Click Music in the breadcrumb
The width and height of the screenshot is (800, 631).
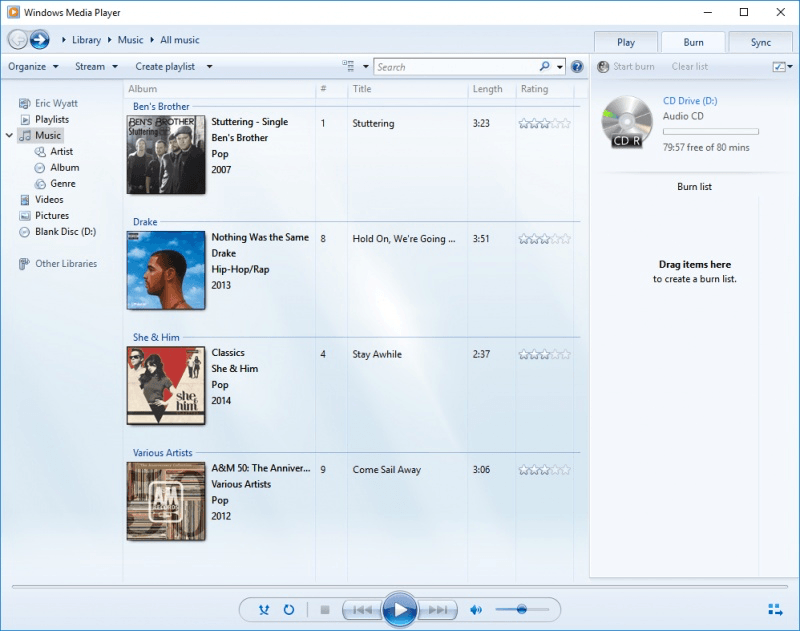point(131,40)
